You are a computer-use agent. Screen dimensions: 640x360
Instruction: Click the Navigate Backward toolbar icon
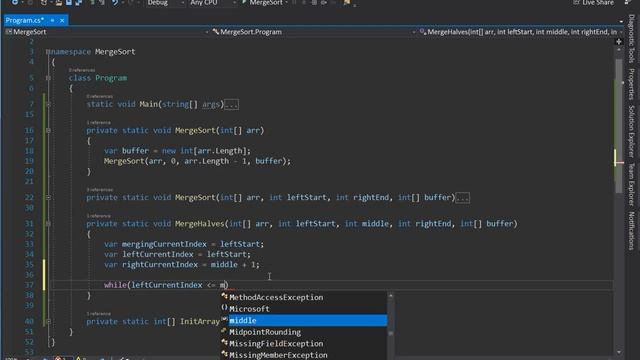click(15, 2)
